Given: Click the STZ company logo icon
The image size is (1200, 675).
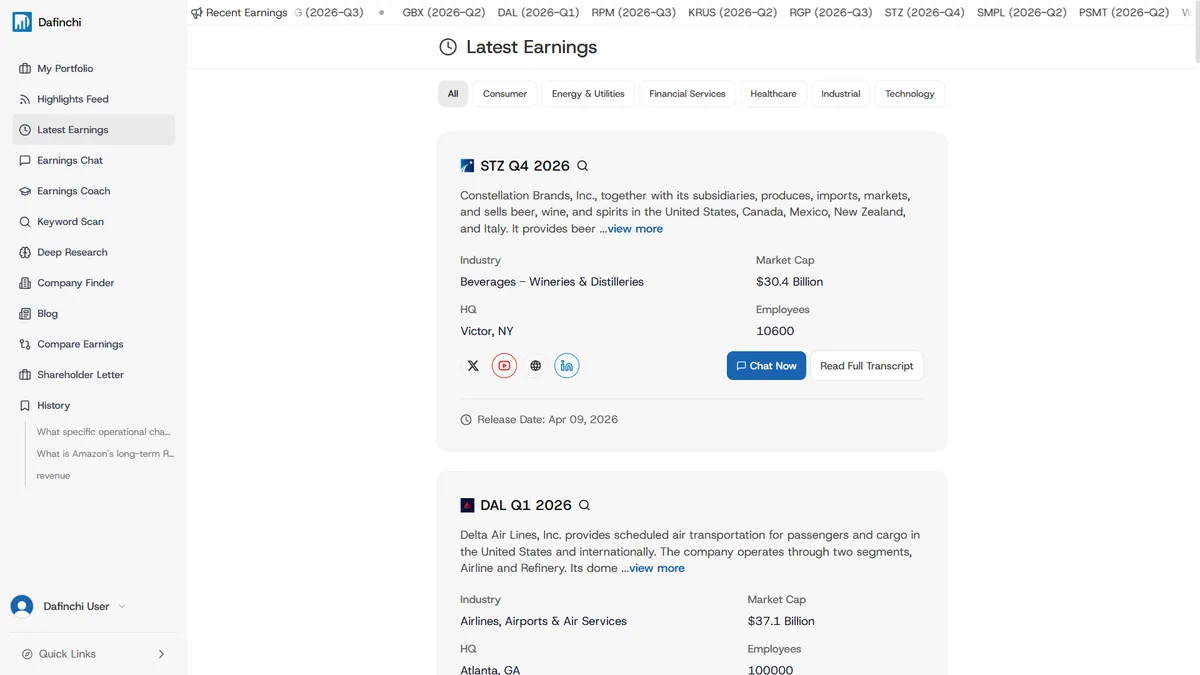Looking at the screenshot, I should 467,166.
